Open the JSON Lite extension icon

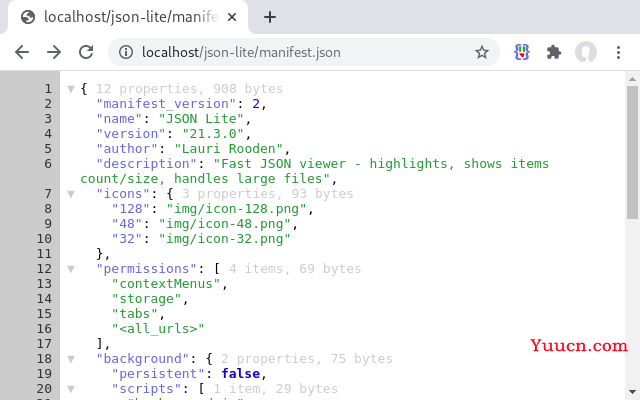tap(522, 52)
